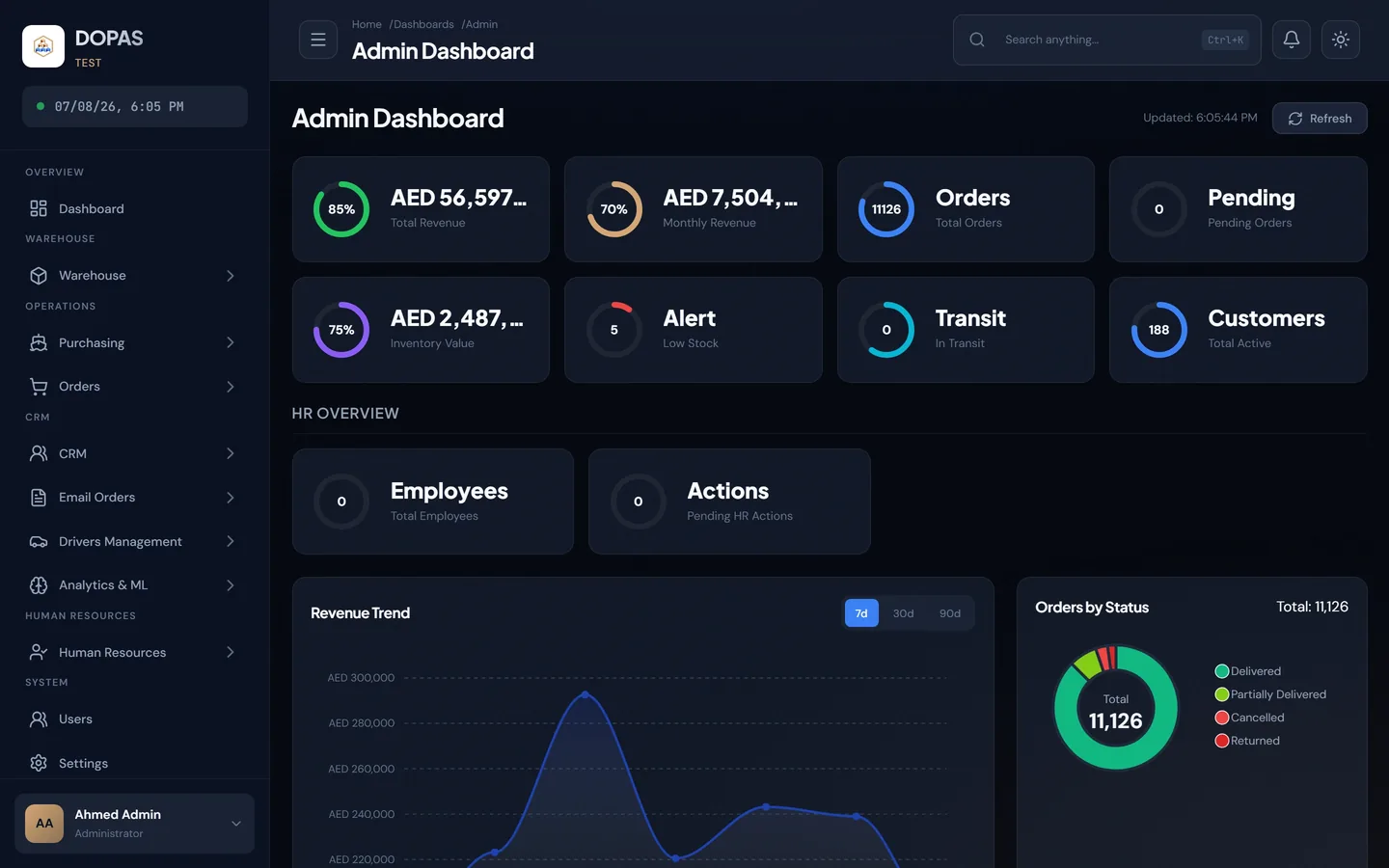The image size is (1389, 868).
Task: Click the Revenue Trend peak data point
Action: click(x=585, y=694)
